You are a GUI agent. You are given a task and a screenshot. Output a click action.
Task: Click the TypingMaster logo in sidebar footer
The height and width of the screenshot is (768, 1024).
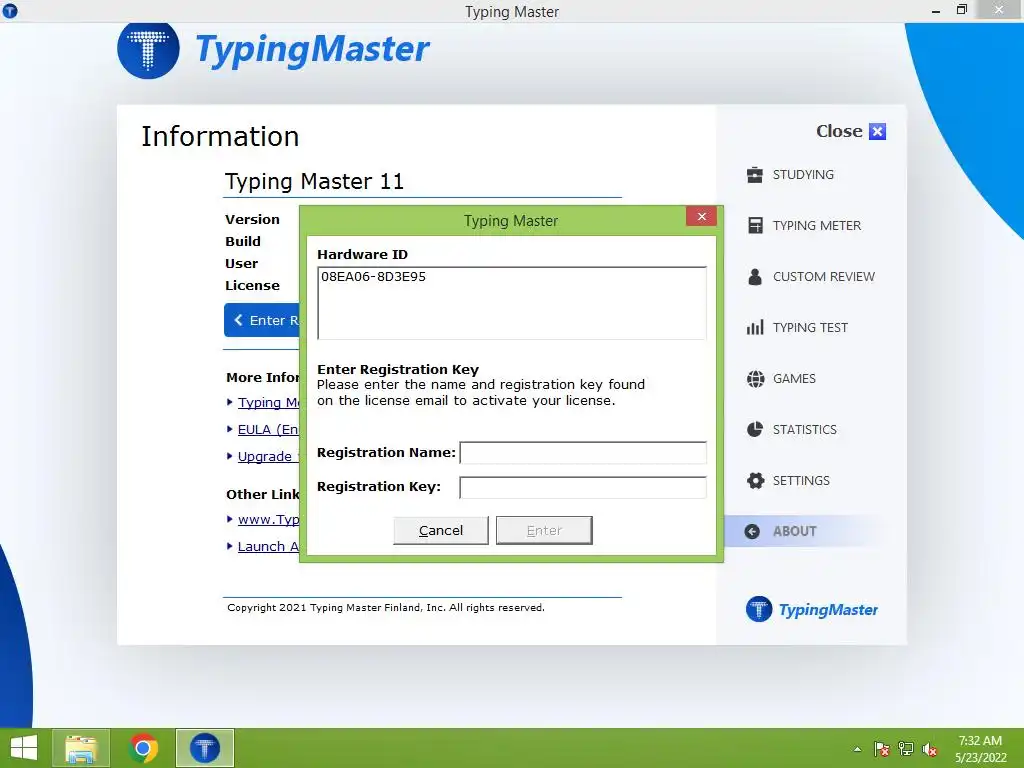point(812,609)
